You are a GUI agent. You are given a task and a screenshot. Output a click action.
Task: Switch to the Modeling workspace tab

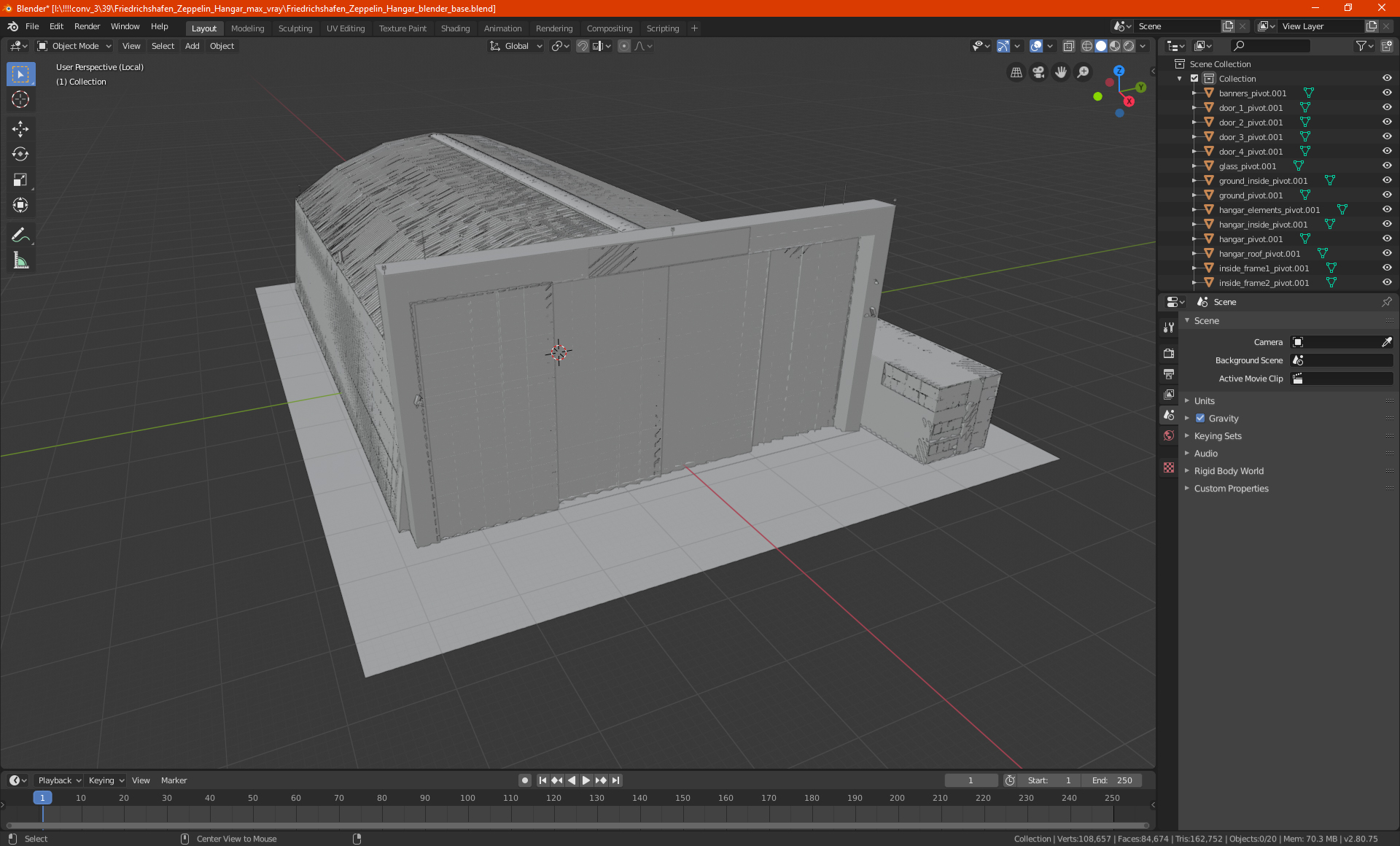click(x=247, y=28)
